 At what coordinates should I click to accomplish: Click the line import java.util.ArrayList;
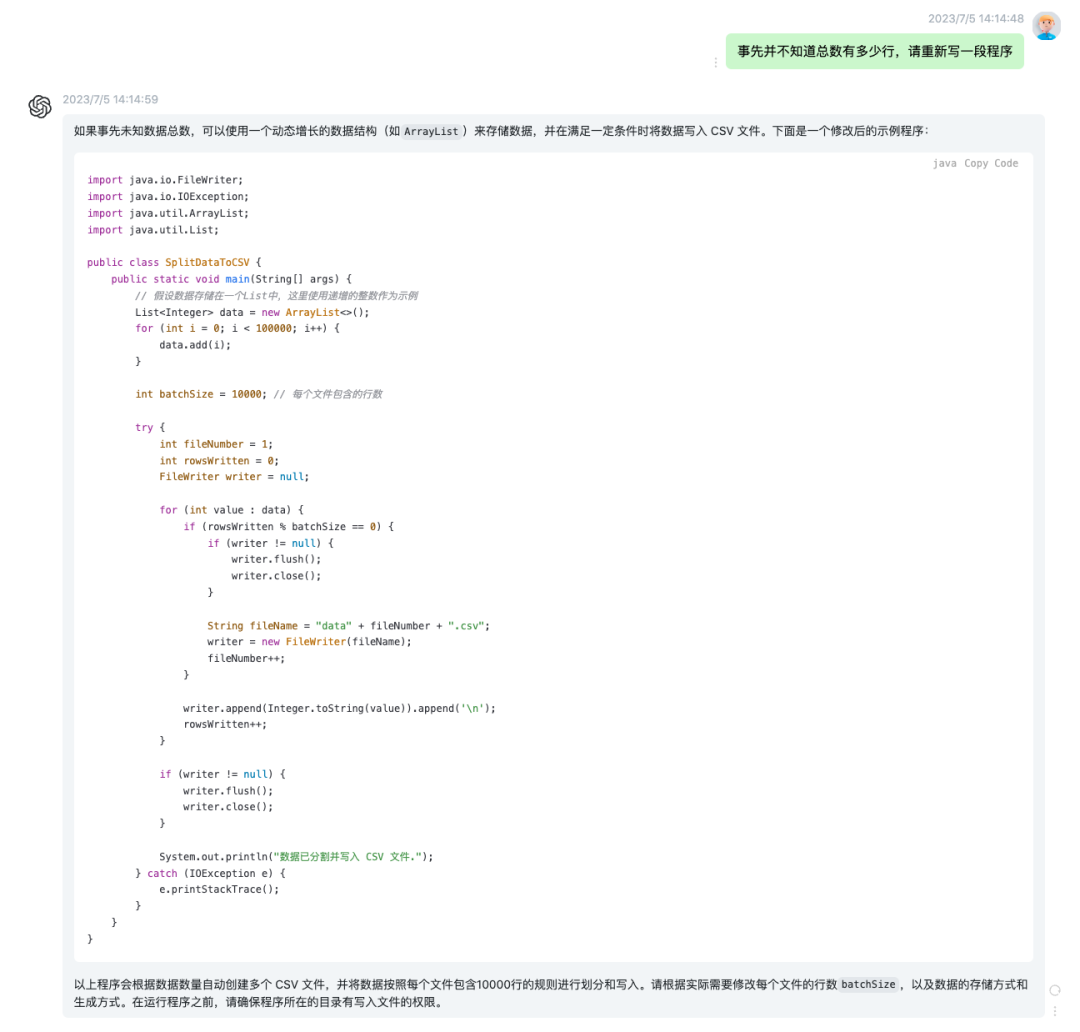(168, 213)
